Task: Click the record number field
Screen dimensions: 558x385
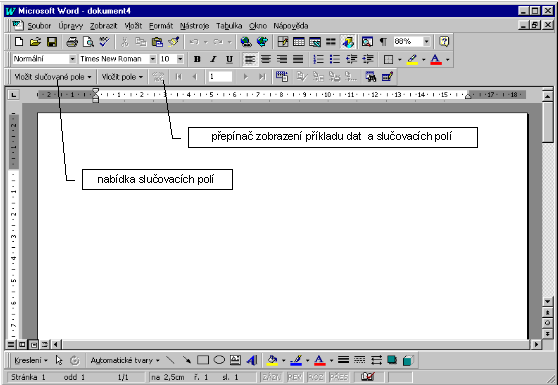Action: (x=220, y=77)
